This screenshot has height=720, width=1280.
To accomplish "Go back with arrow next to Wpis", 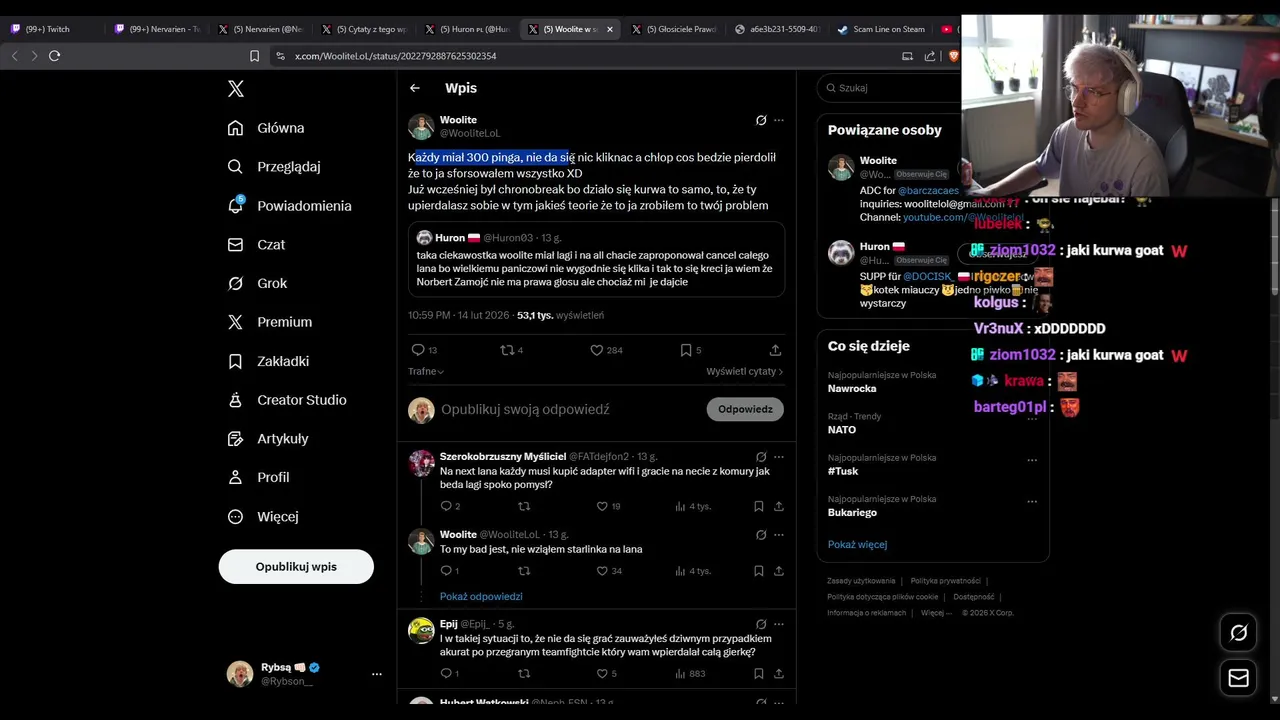I will 415,88.
